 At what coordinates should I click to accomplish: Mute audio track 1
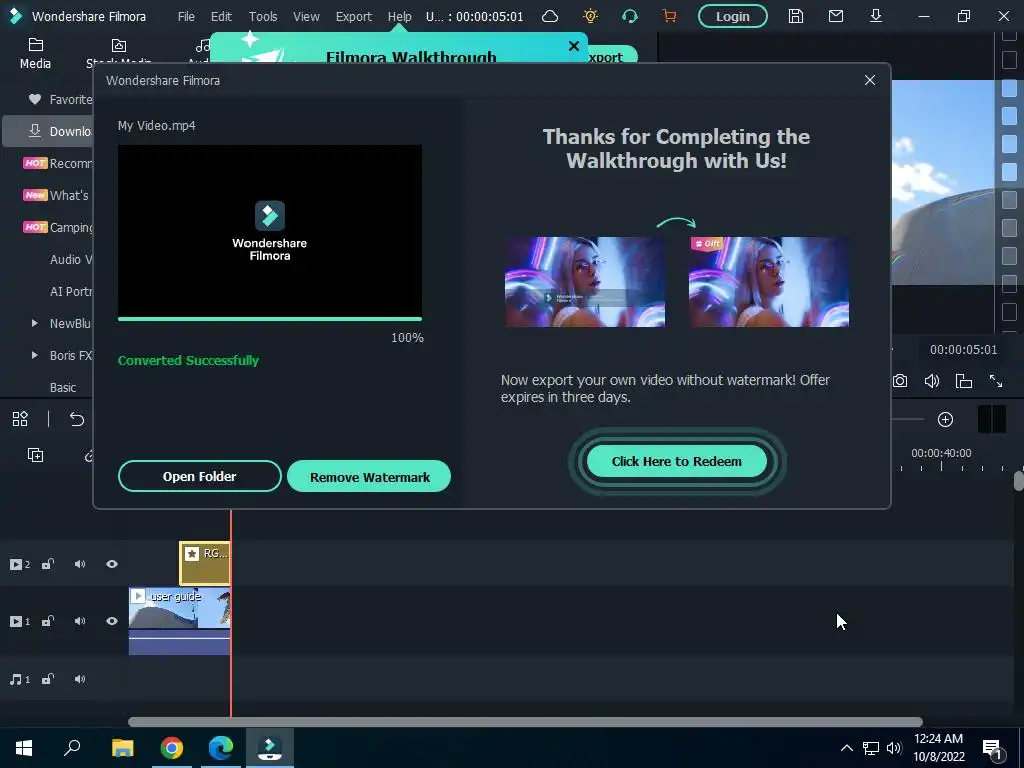(80, 679)
